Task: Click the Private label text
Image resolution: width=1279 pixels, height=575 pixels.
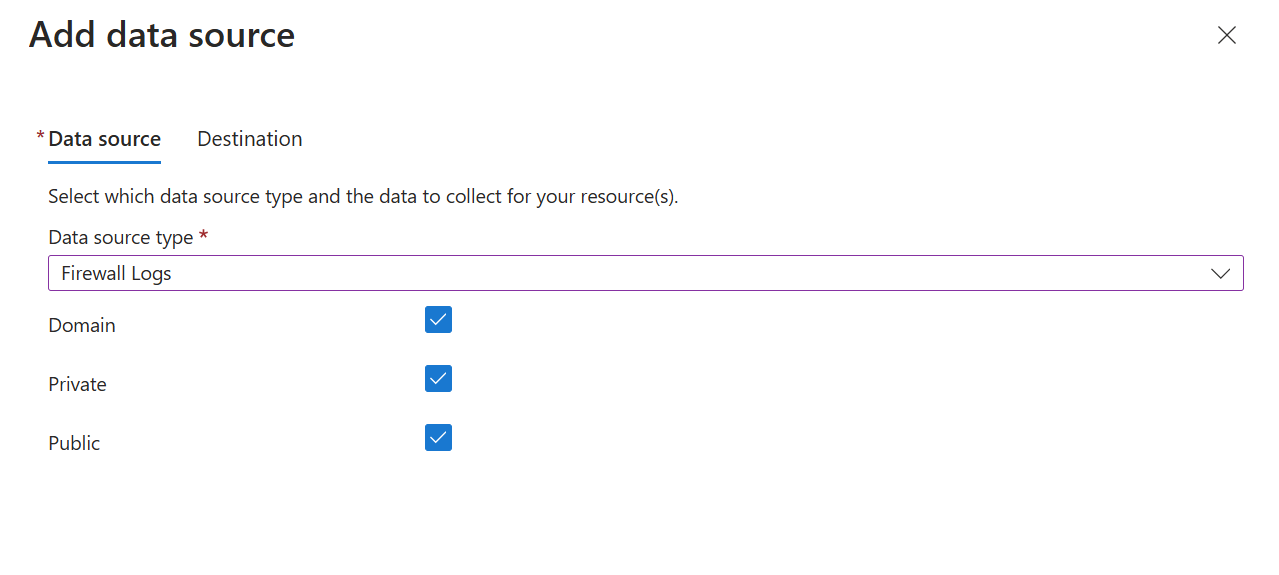Action: (77, 384)
